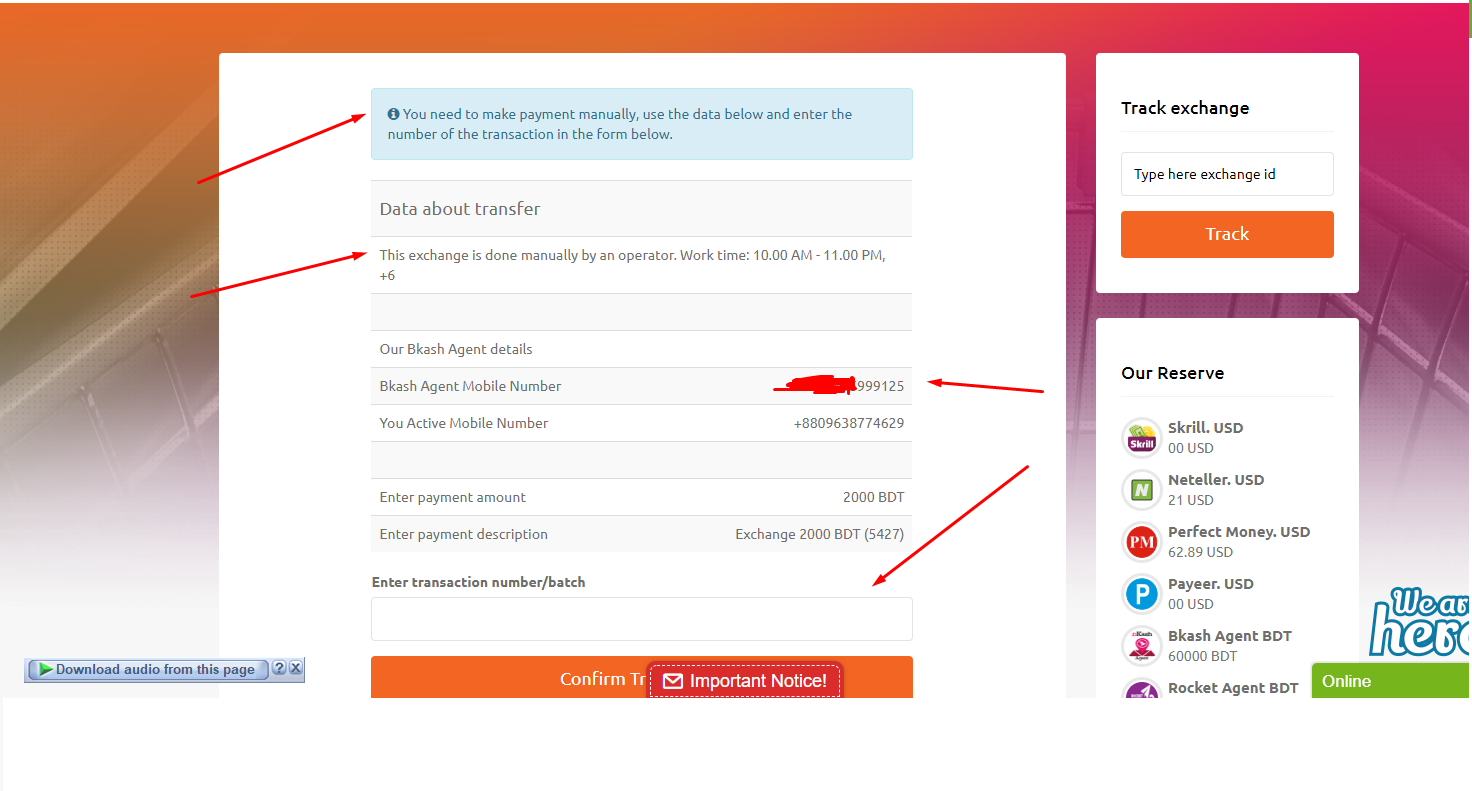The height and width of the screenshot is (791, 1472).
Task: Click the Data about transfer heading
Action: pos(460,209)
